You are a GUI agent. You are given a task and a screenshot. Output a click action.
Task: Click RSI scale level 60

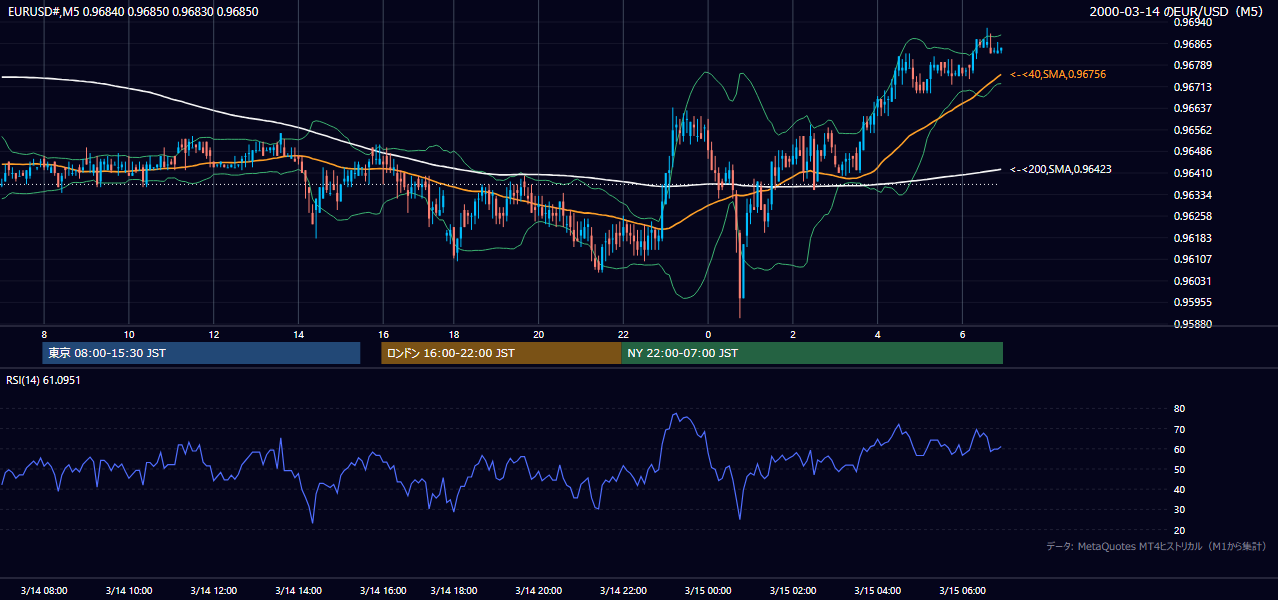coord(1179,449)
